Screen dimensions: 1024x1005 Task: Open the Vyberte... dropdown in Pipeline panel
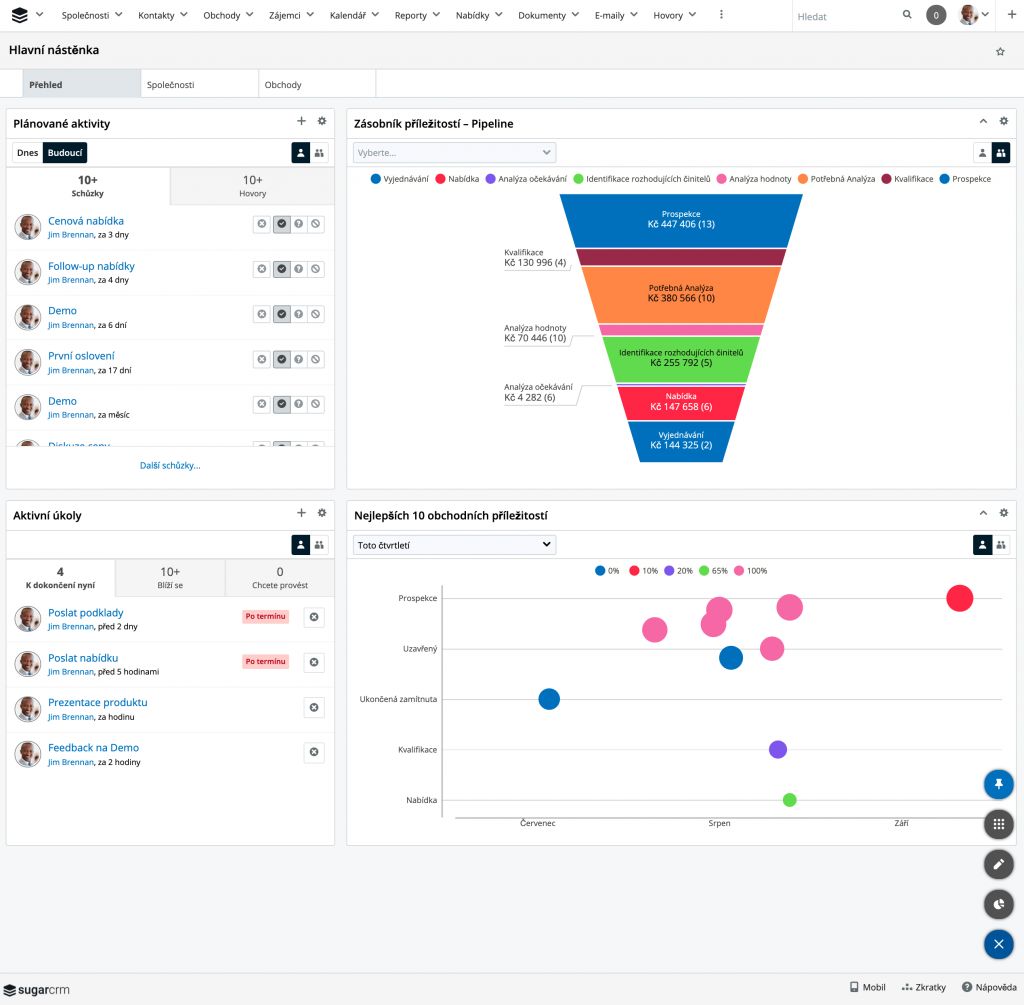tap(454, 153)
